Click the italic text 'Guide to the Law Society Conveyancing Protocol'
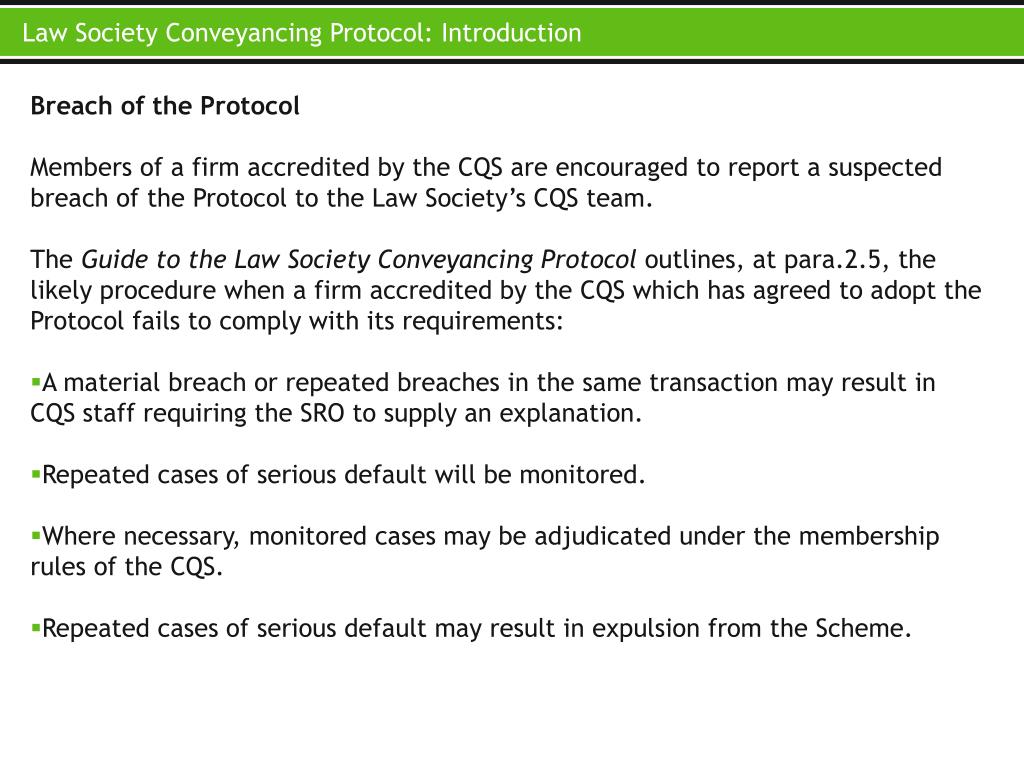 (359, 260)
